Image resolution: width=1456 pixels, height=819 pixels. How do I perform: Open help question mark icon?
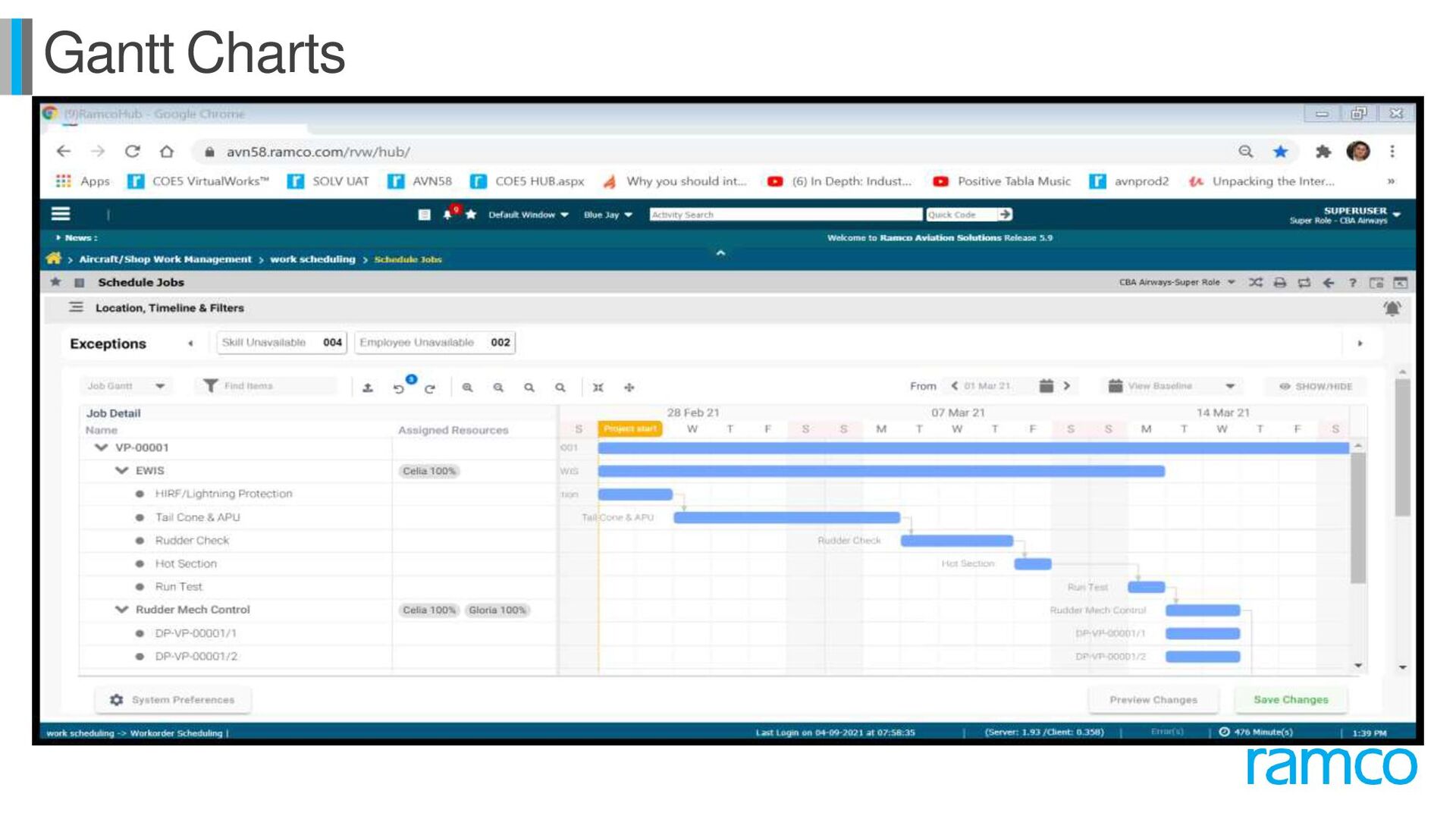click(x=1352, y=282)
